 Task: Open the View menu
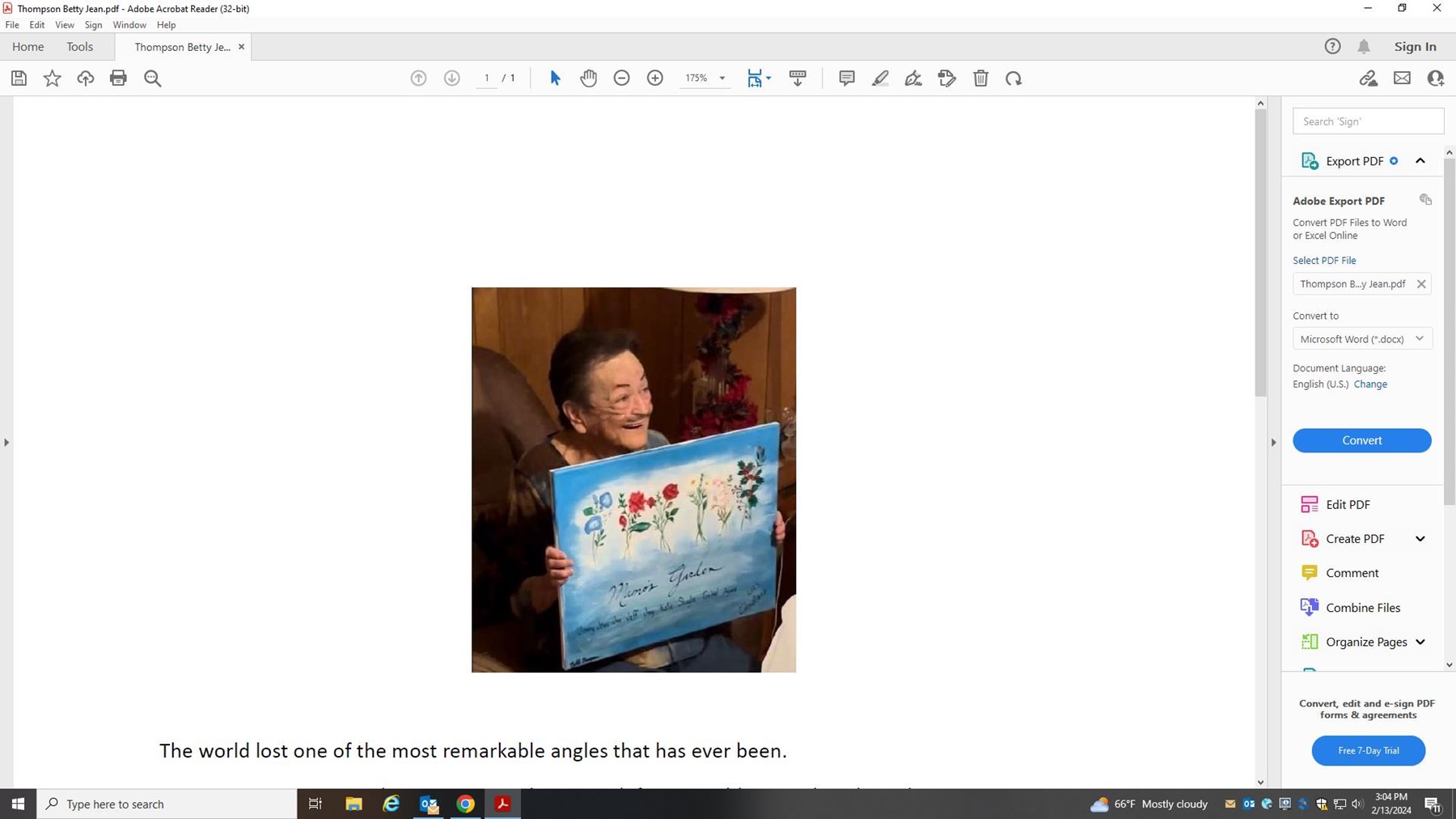pyautogui.click(x=65, y=25)
